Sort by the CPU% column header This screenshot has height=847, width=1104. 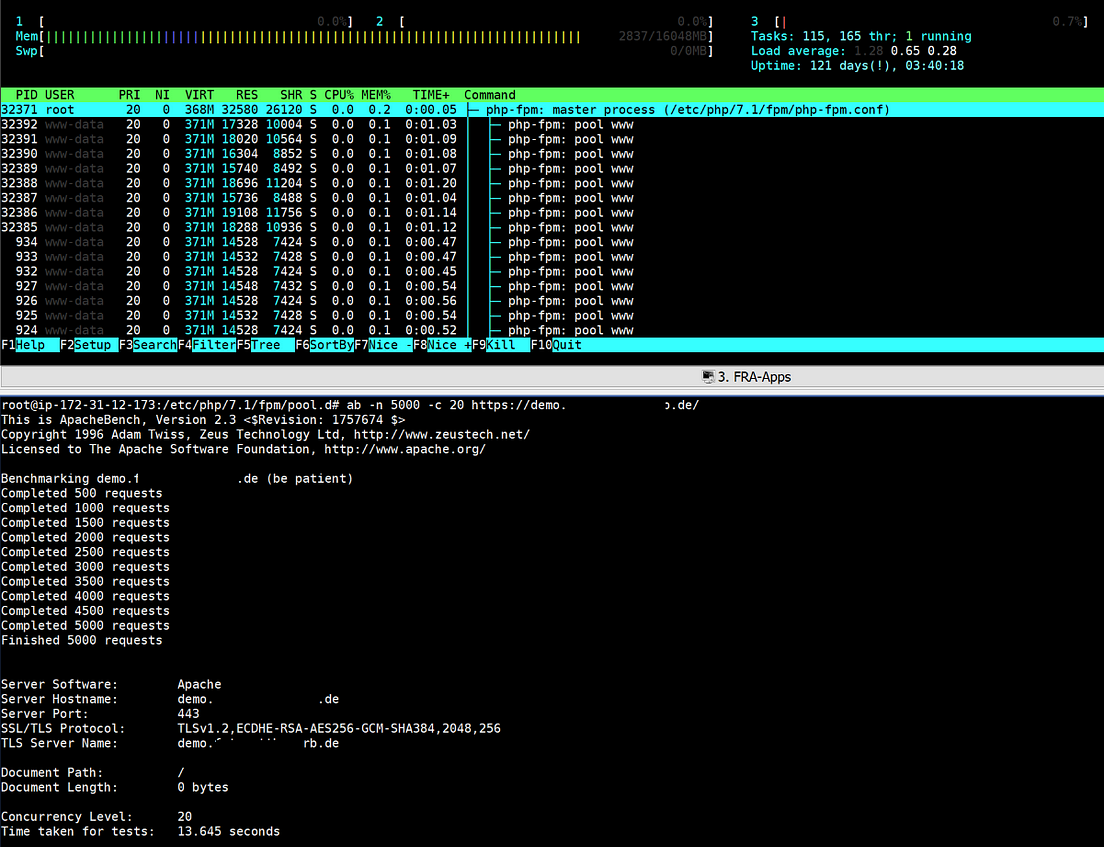[339, 95]
